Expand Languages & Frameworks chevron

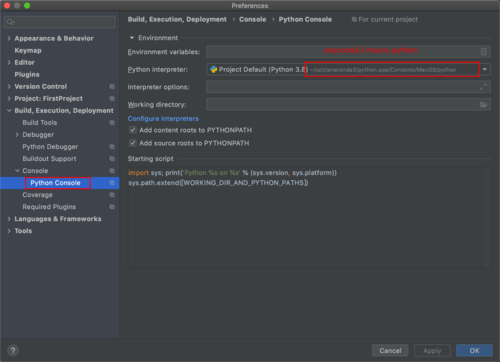[9, 219]
